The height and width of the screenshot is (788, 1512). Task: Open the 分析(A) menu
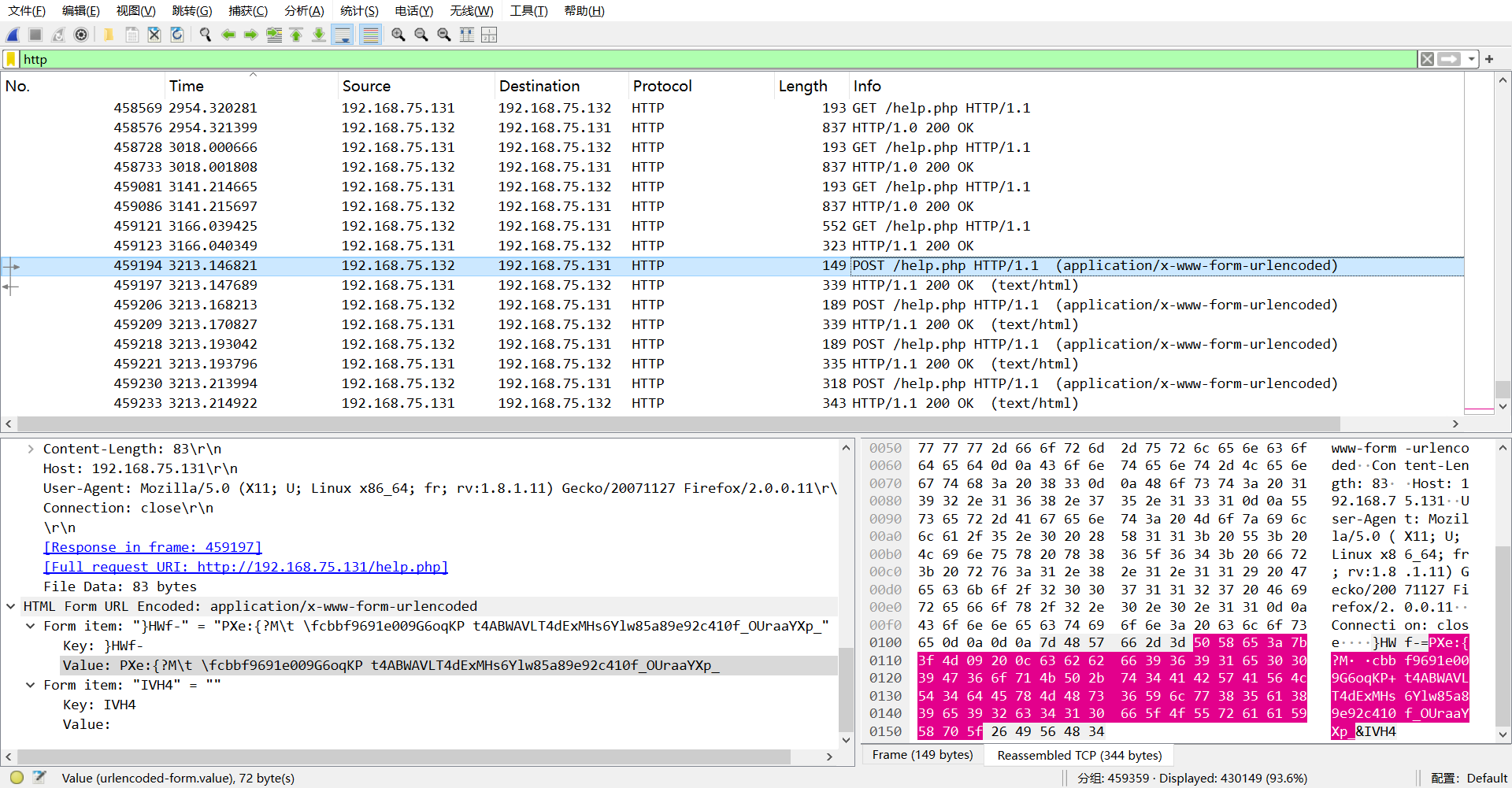point(304,11)
